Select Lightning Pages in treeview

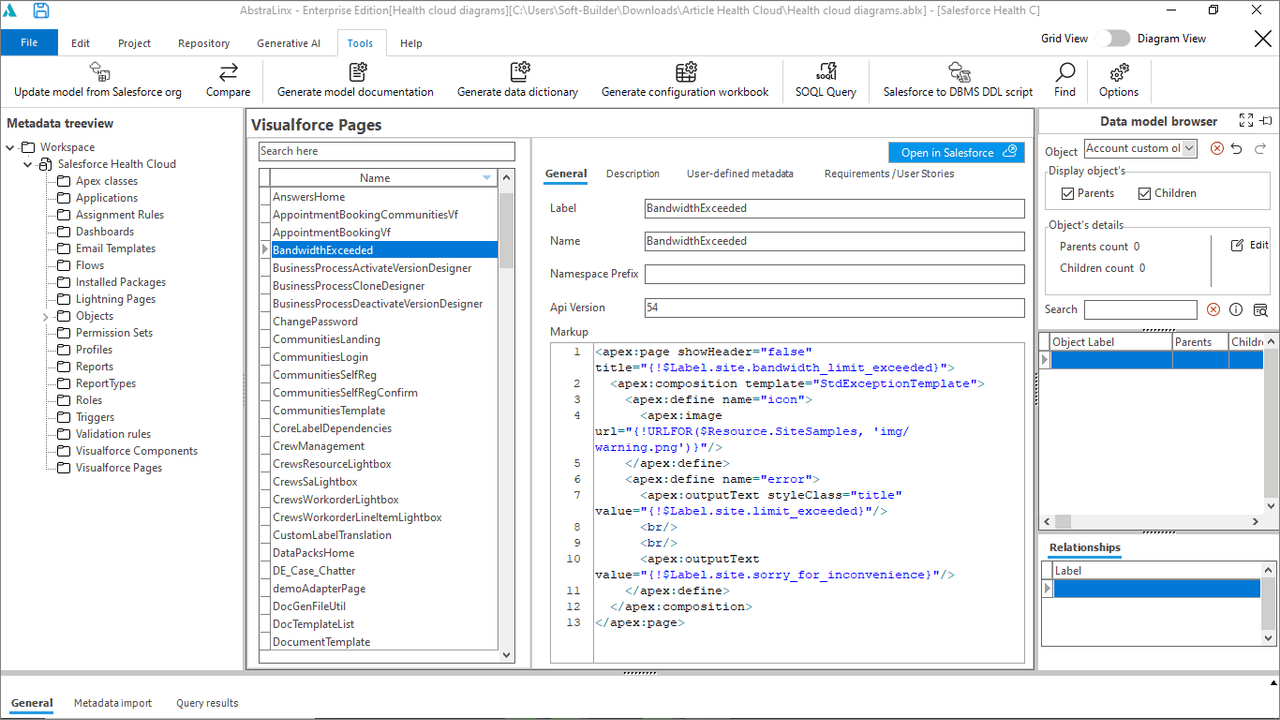click(115, 299)
